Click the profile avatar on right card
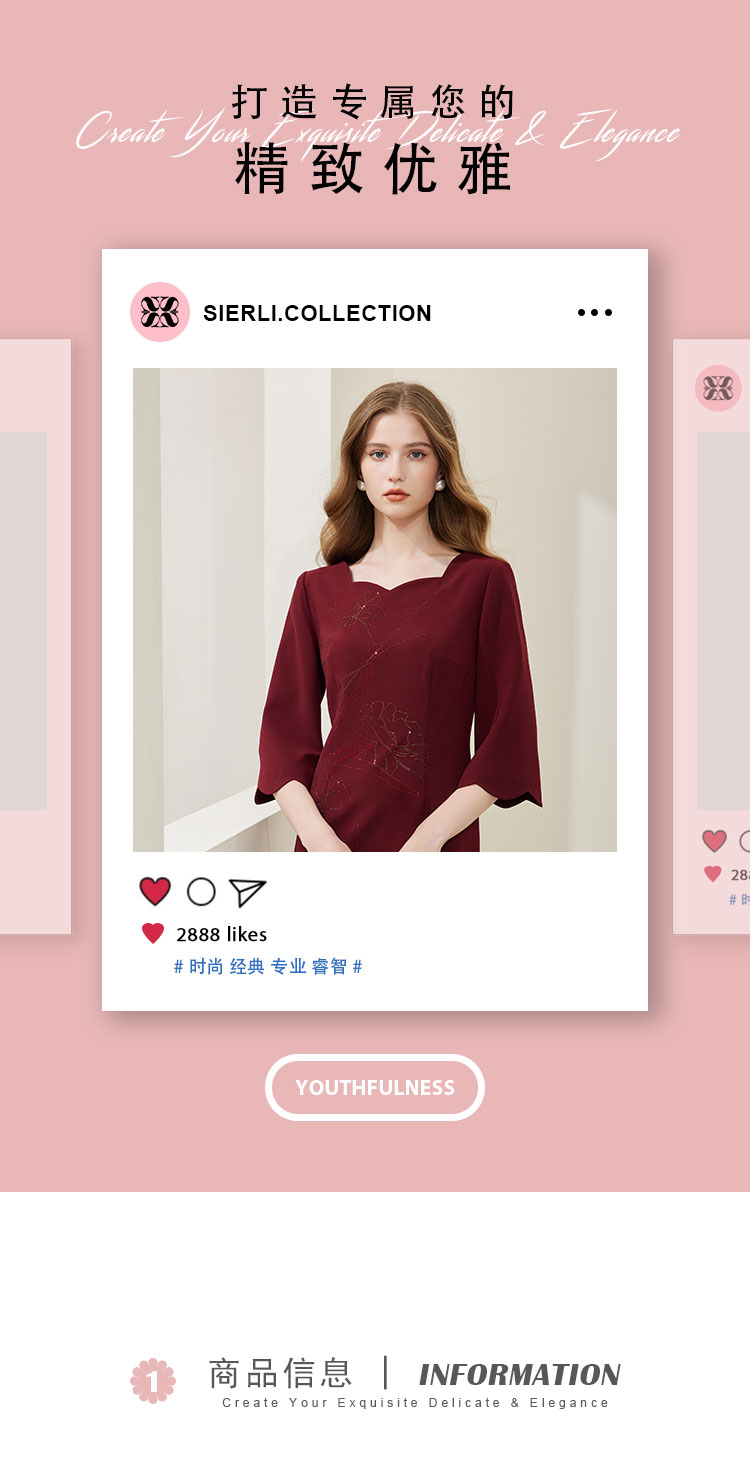Screen dimensions: 750x1461 click(718, 388)
